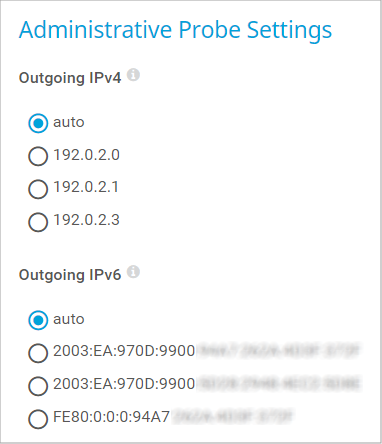The image size is (382, 444).
Task: Select the second 2003:EA:970D:9900 IPv6 radio button
Action: [x=38, y=386]
